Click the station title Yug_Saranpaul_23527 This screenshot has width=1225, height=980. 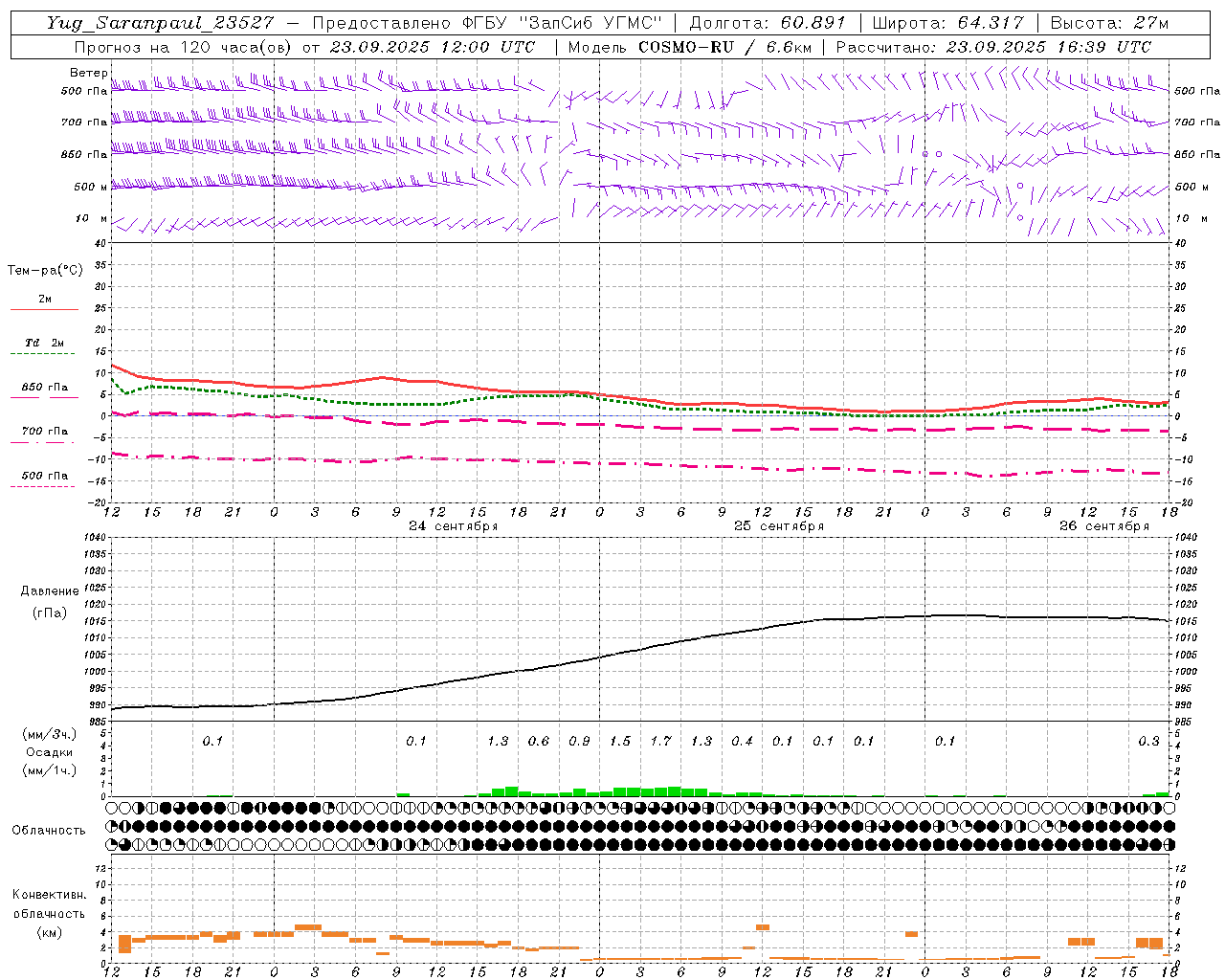tap(161, 23)
